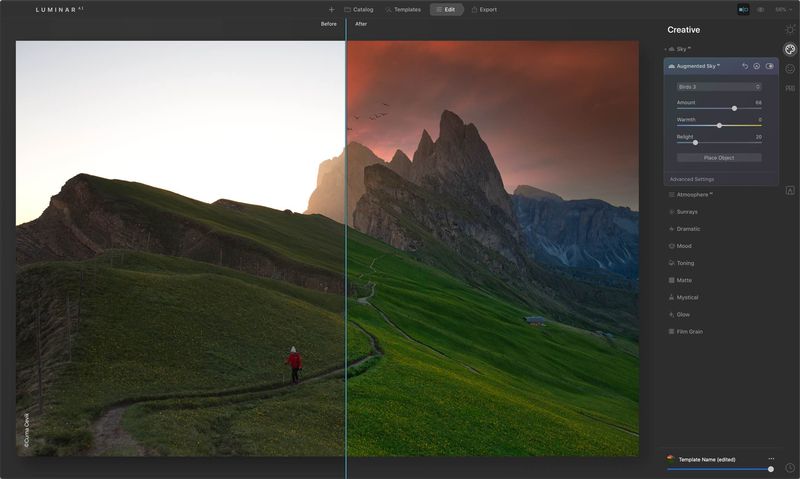Open the Matte tool
Viewport: 800px width, 479px height.
680,280
